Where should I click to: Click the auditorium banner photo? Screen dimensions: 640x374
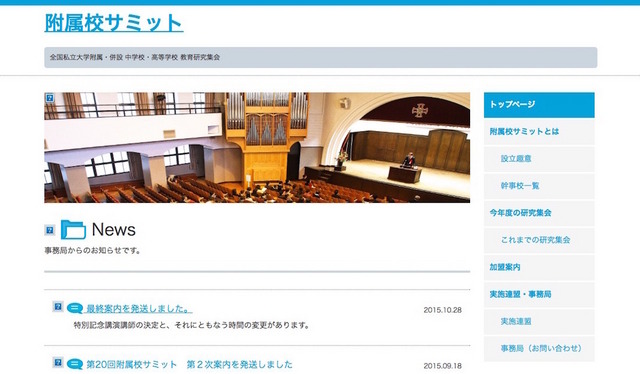coord(257,147)
